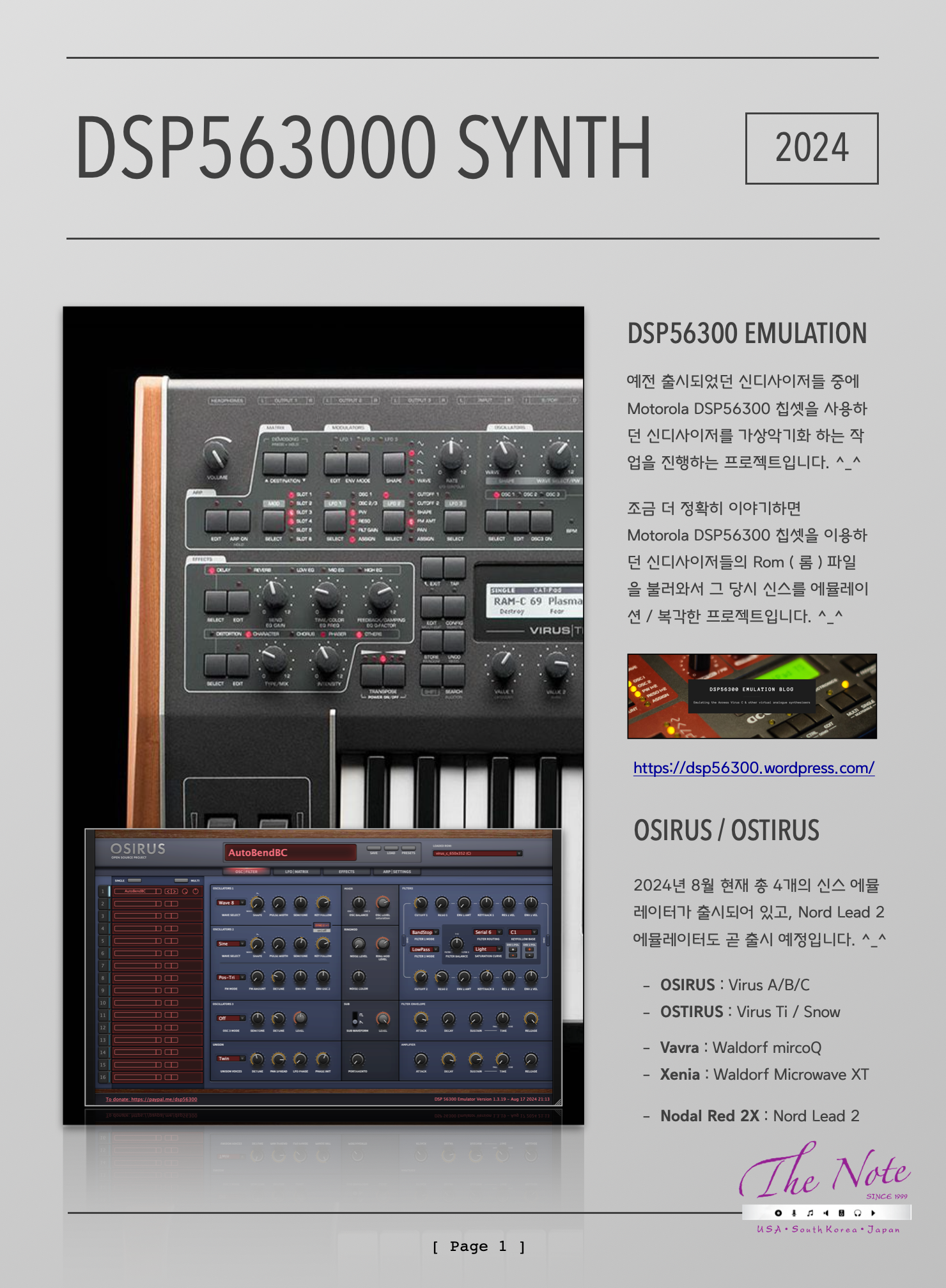Click the part 1 AutoBendBC name field

click(137, 891)
